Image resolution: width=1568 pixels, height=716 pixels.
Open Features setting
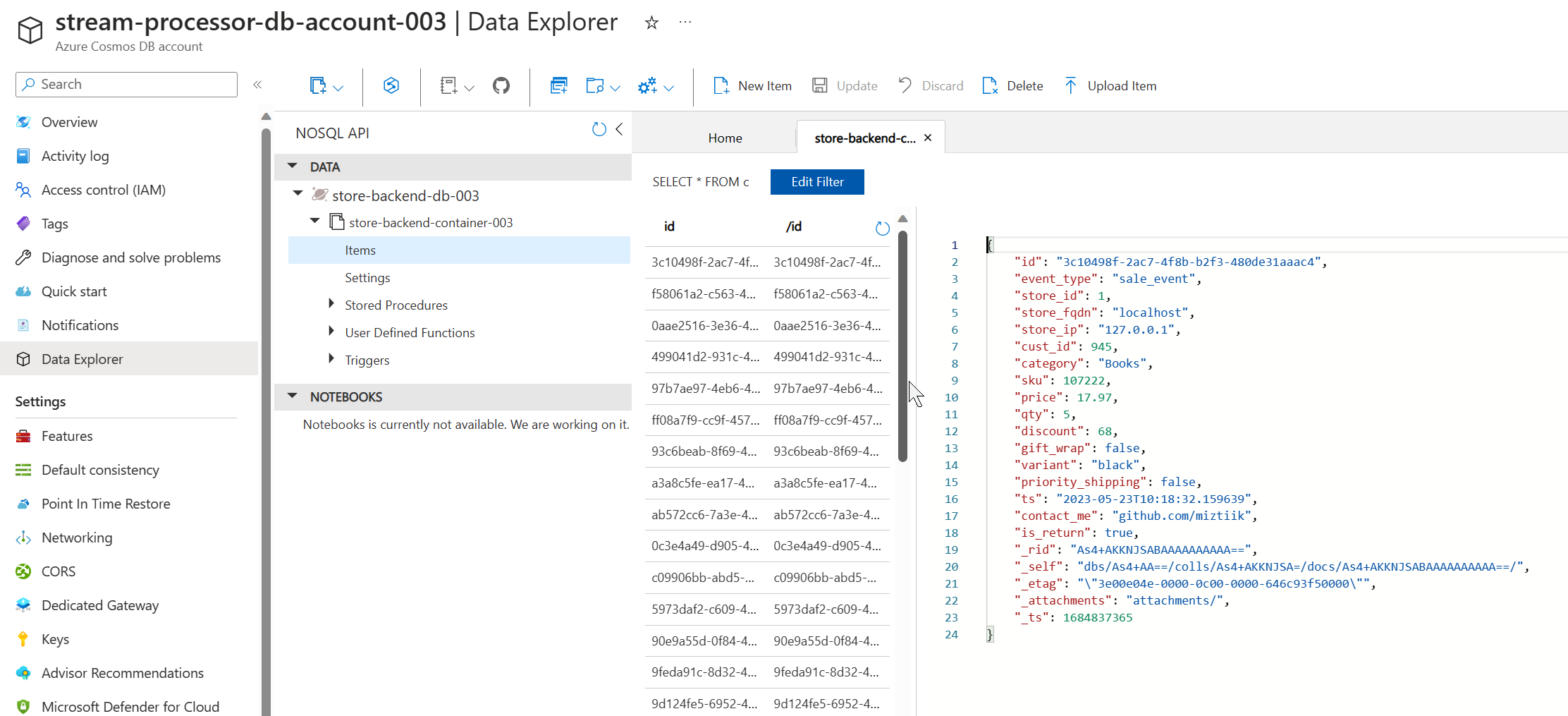[67, 436]
